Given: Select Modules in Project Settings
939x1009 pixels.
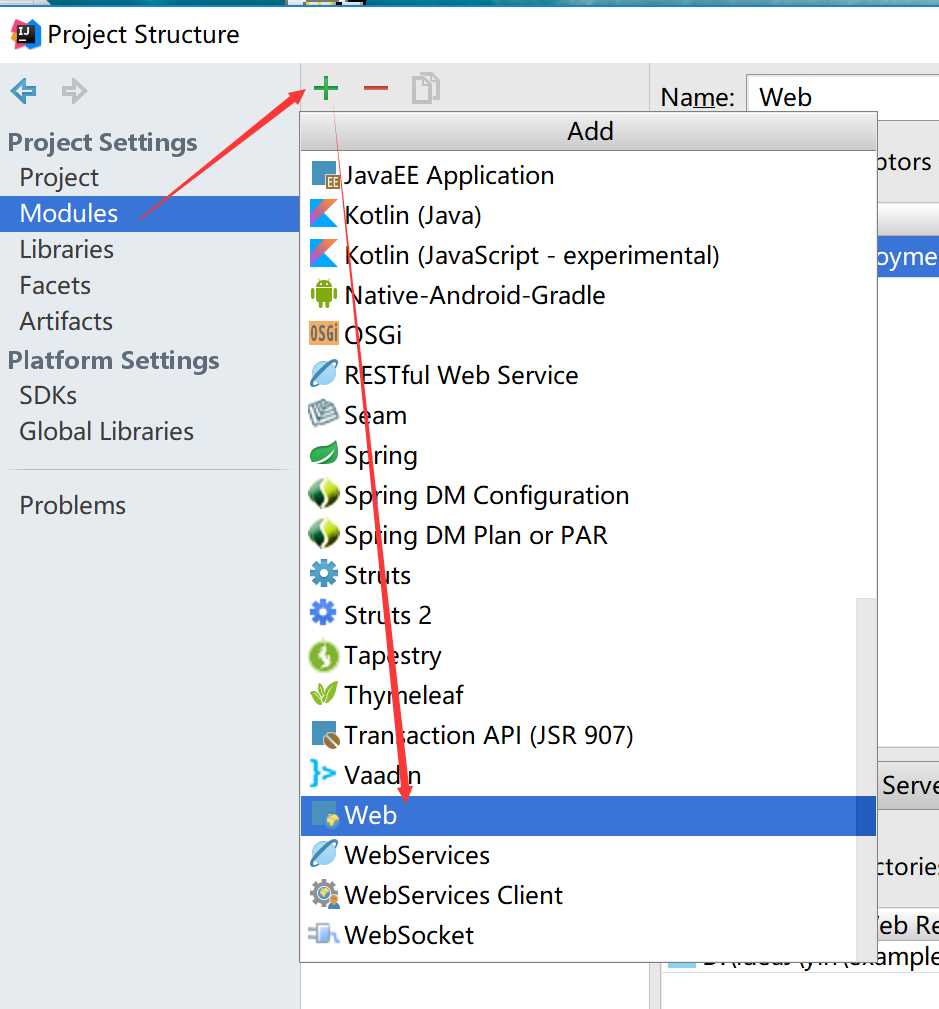Looking at the screenshot, I should pyautogui.click(x=149, y=214).
